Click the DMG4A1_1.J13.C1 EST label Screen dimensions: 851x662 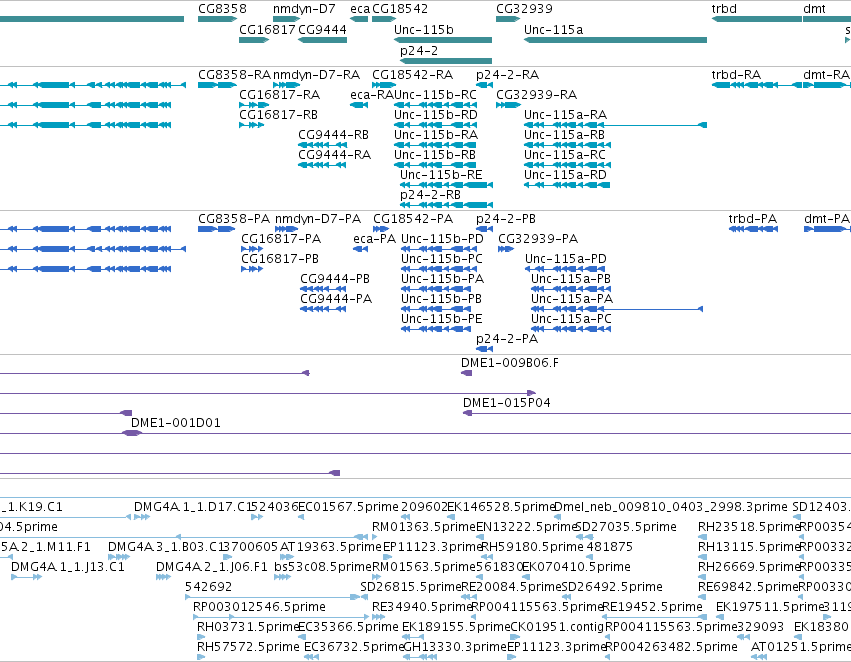click(68, 567)
